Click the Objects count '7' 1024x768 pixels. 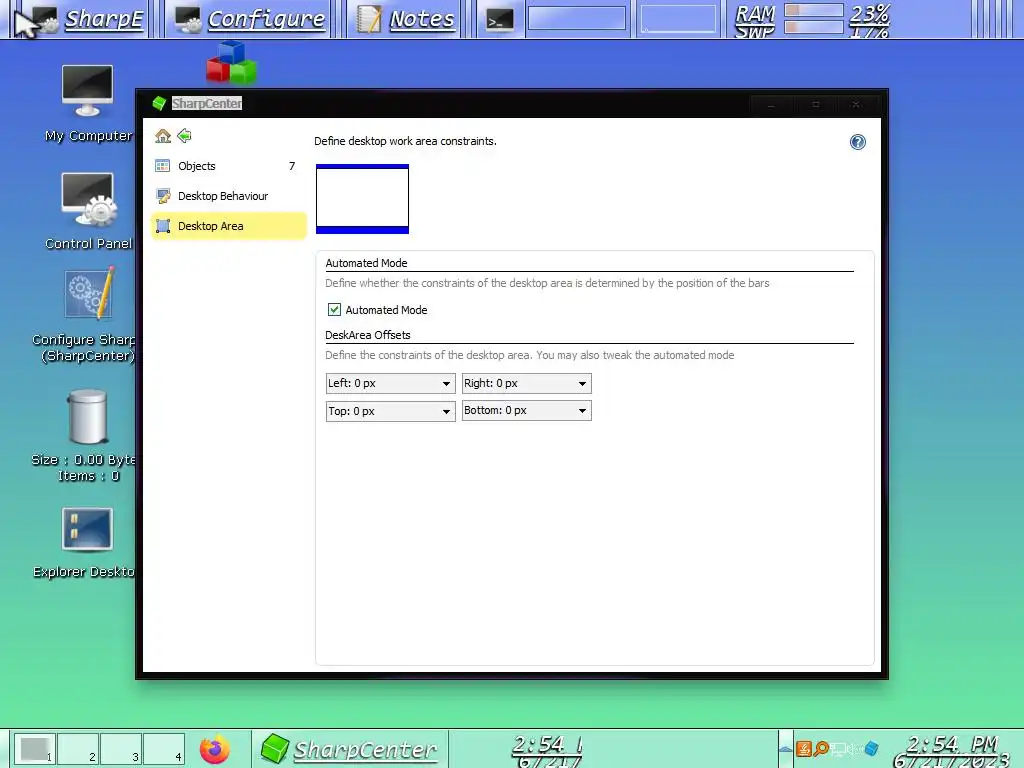(292, 166)
